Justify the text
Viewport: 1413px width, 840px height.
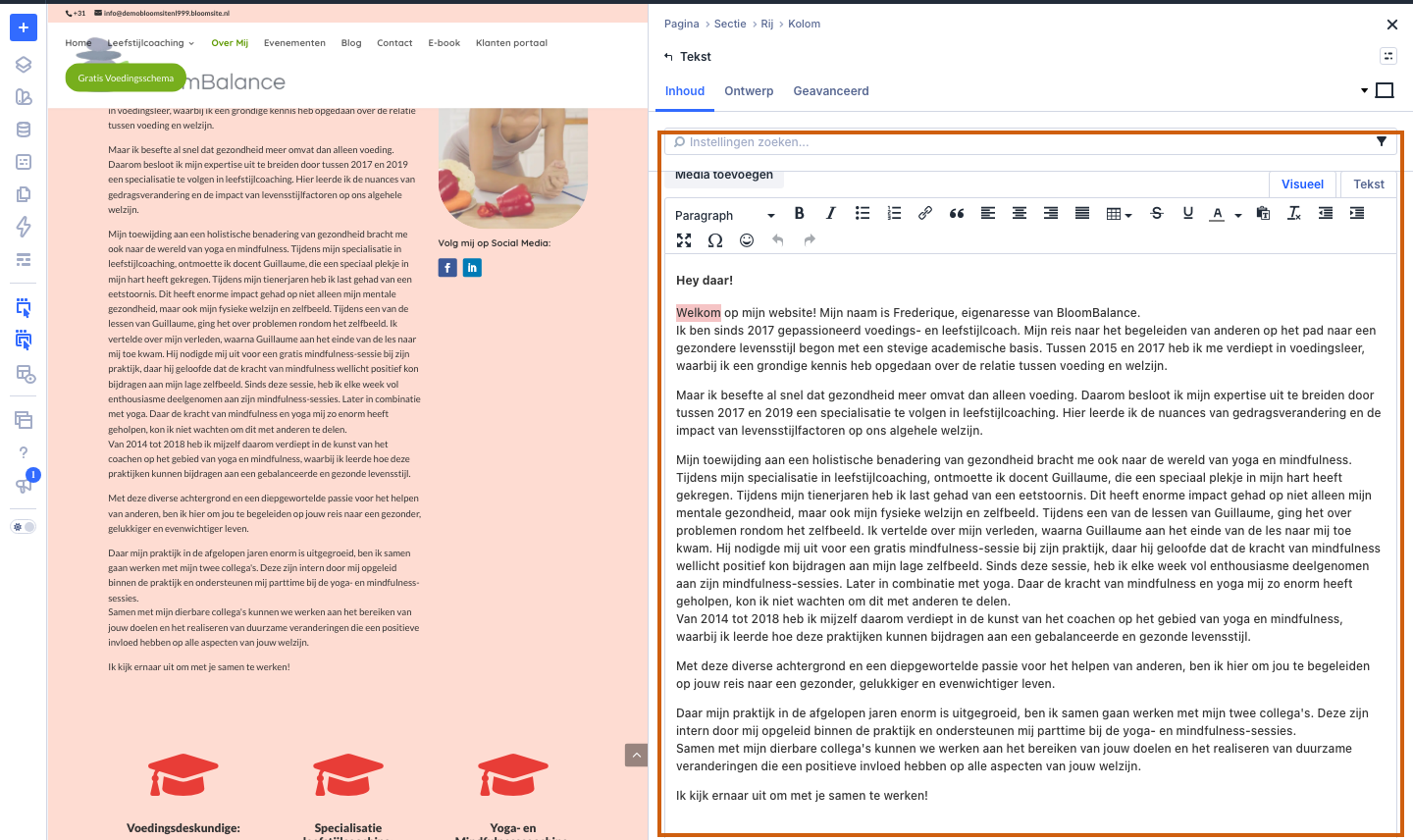click(x=1082, y=213)
